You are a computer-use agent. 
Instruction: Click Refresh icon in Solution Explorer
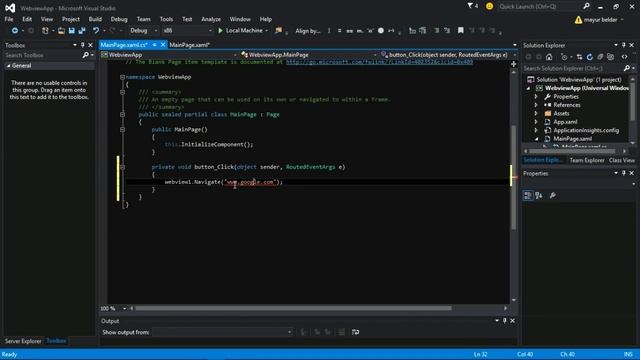click(x=589, y=57)
